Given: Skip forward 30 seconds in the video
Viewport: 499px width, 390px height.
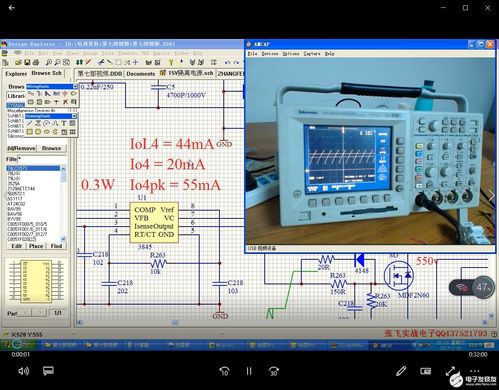Looking at the screenshot, I should coord(274,371).
